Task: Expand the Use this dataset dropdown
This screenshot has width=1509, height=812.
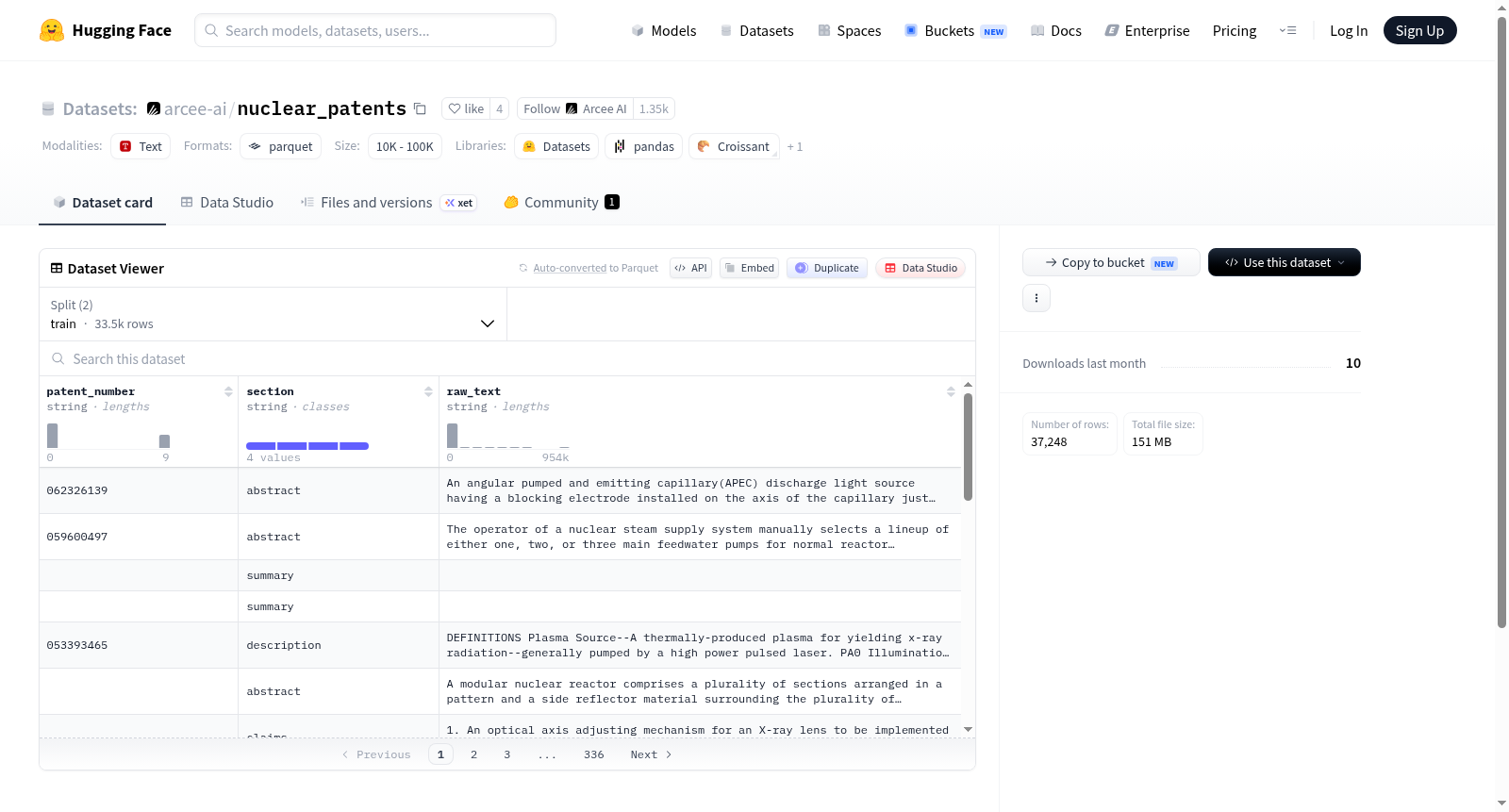Action: [1285, 262]
